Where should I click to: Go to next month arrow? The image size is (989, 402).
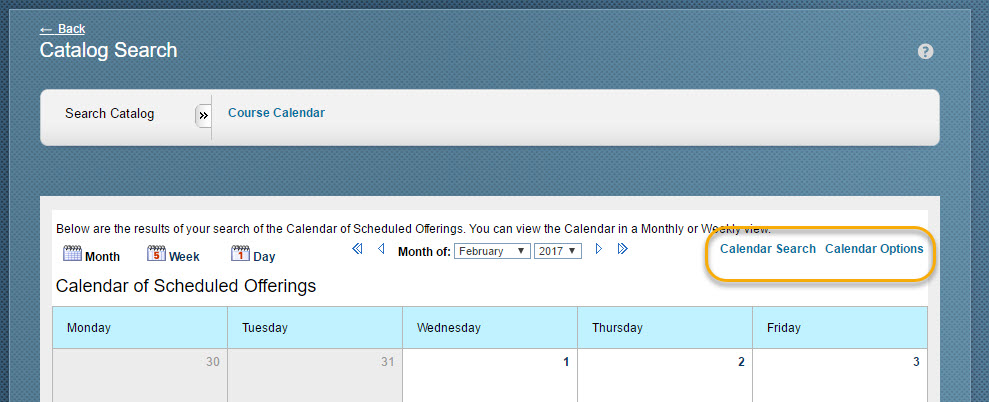click(x=599, y=249)
